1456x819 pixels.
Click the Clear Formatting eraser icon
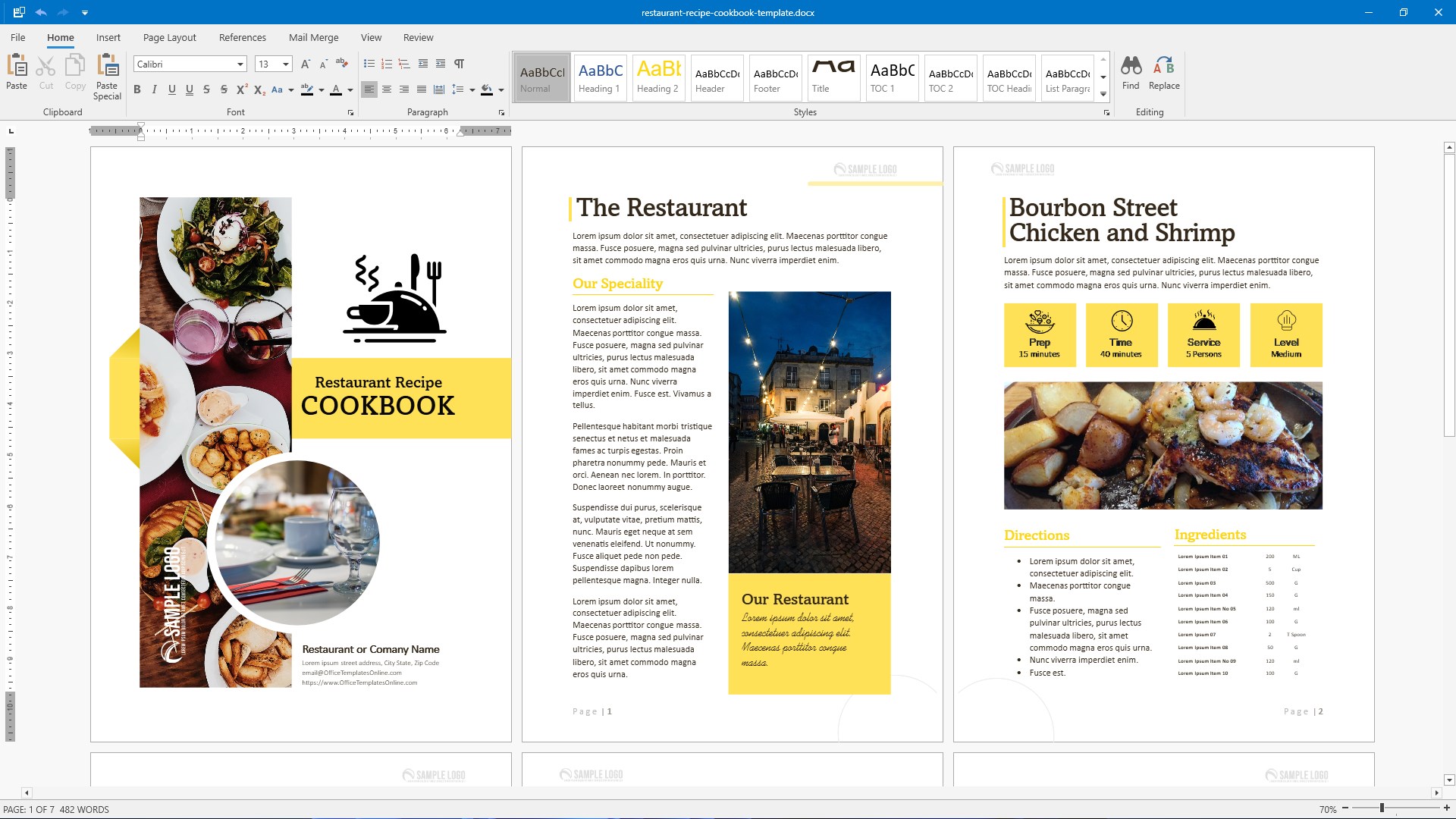point(342,64)
